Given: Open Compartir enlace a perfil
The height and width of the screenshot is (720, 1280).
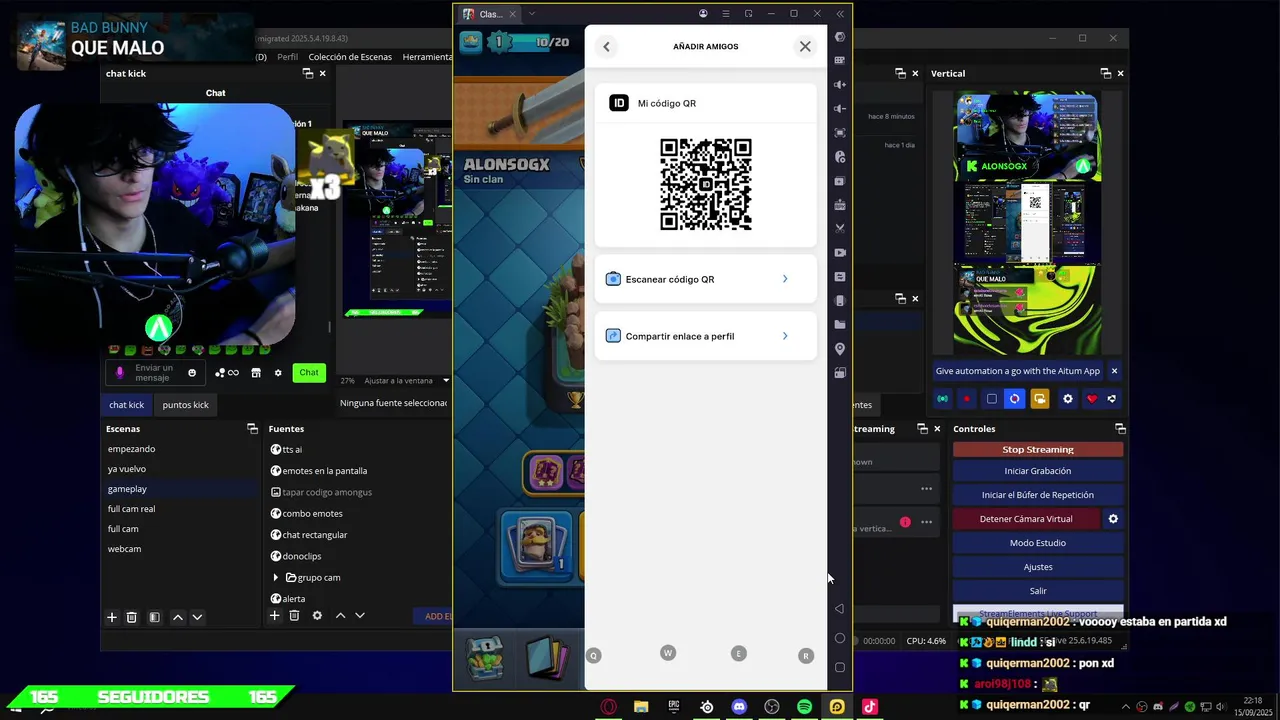Looking at the screenshot, I should (705, 336).
